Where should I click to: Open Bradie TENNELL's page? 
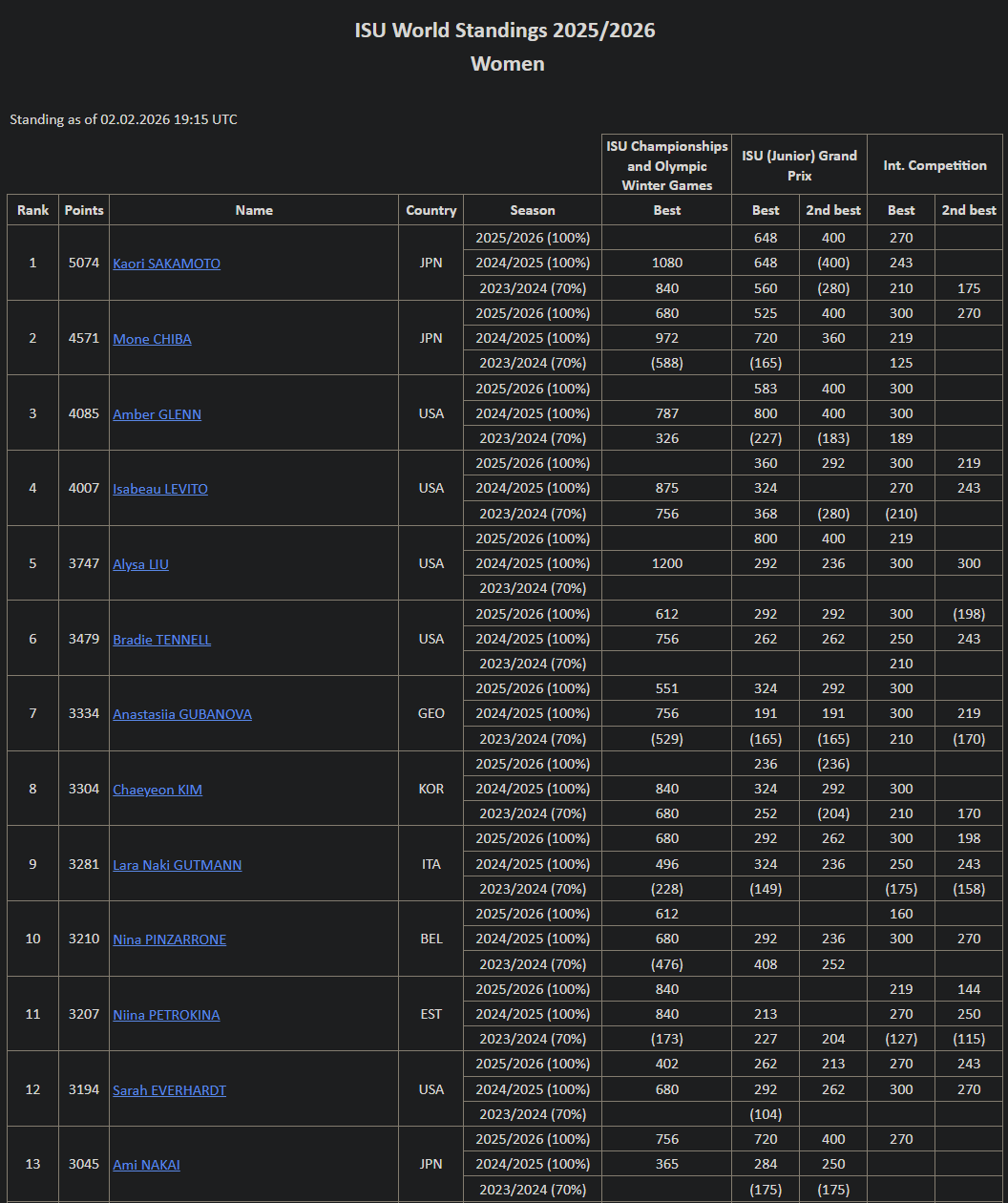(x=162, y=640)
